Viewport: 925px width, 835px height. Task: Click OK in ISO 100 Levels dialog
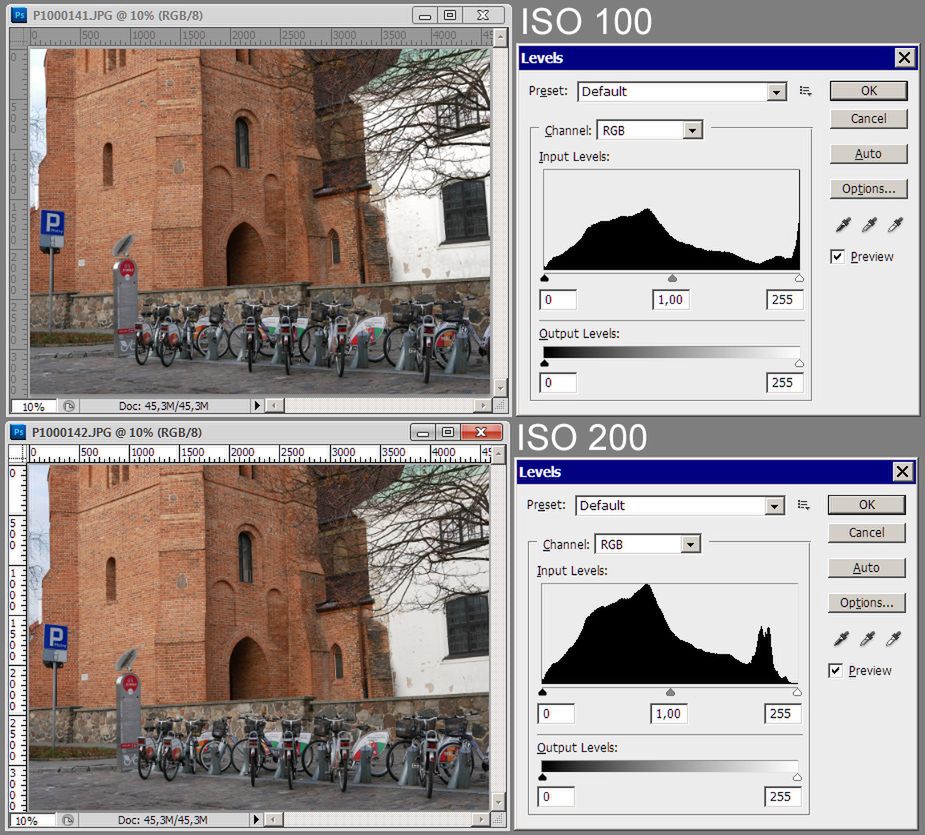point(868,91)
